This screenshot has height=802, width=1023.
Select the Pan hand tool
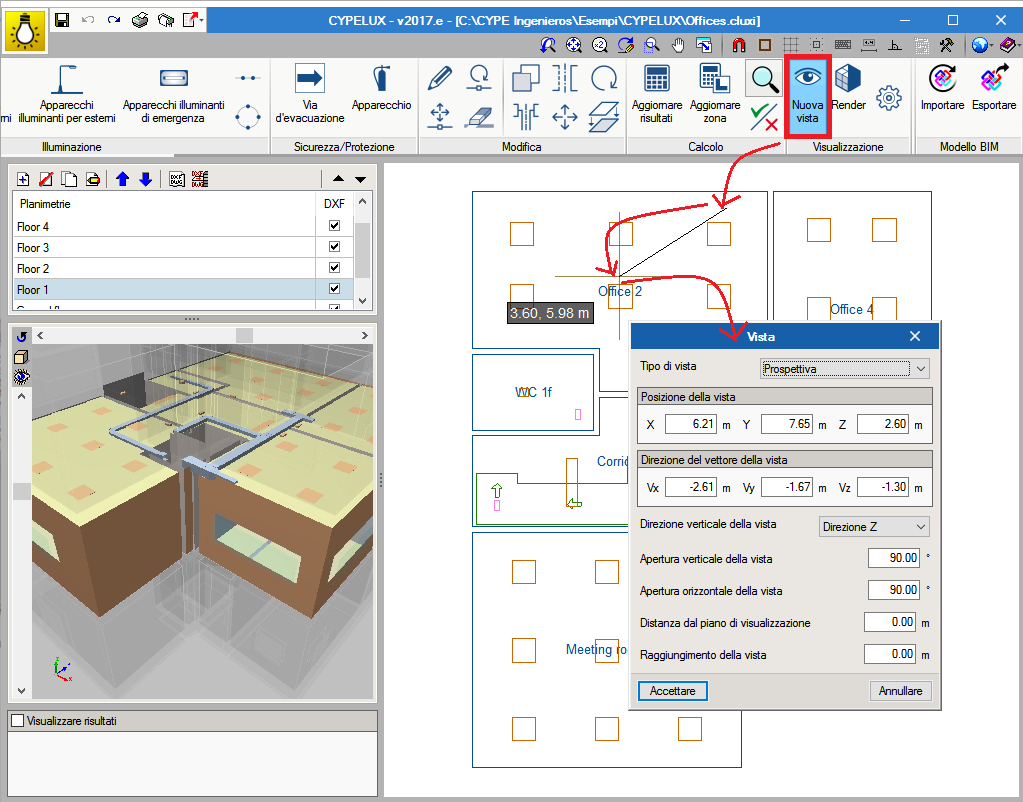tap(679, 45)
